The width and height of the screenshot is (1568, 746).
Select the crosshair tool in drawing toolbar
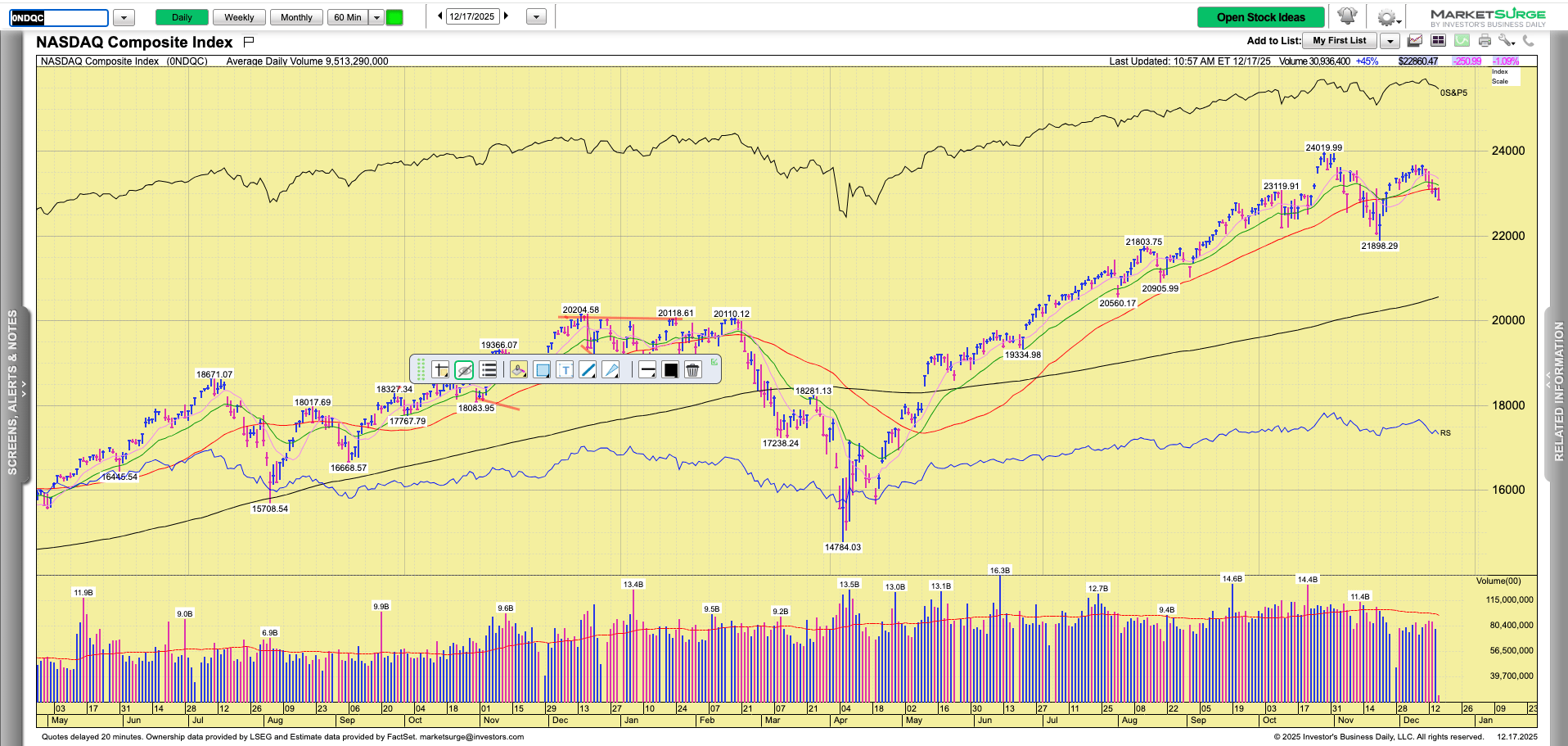[x=440, y=370]
